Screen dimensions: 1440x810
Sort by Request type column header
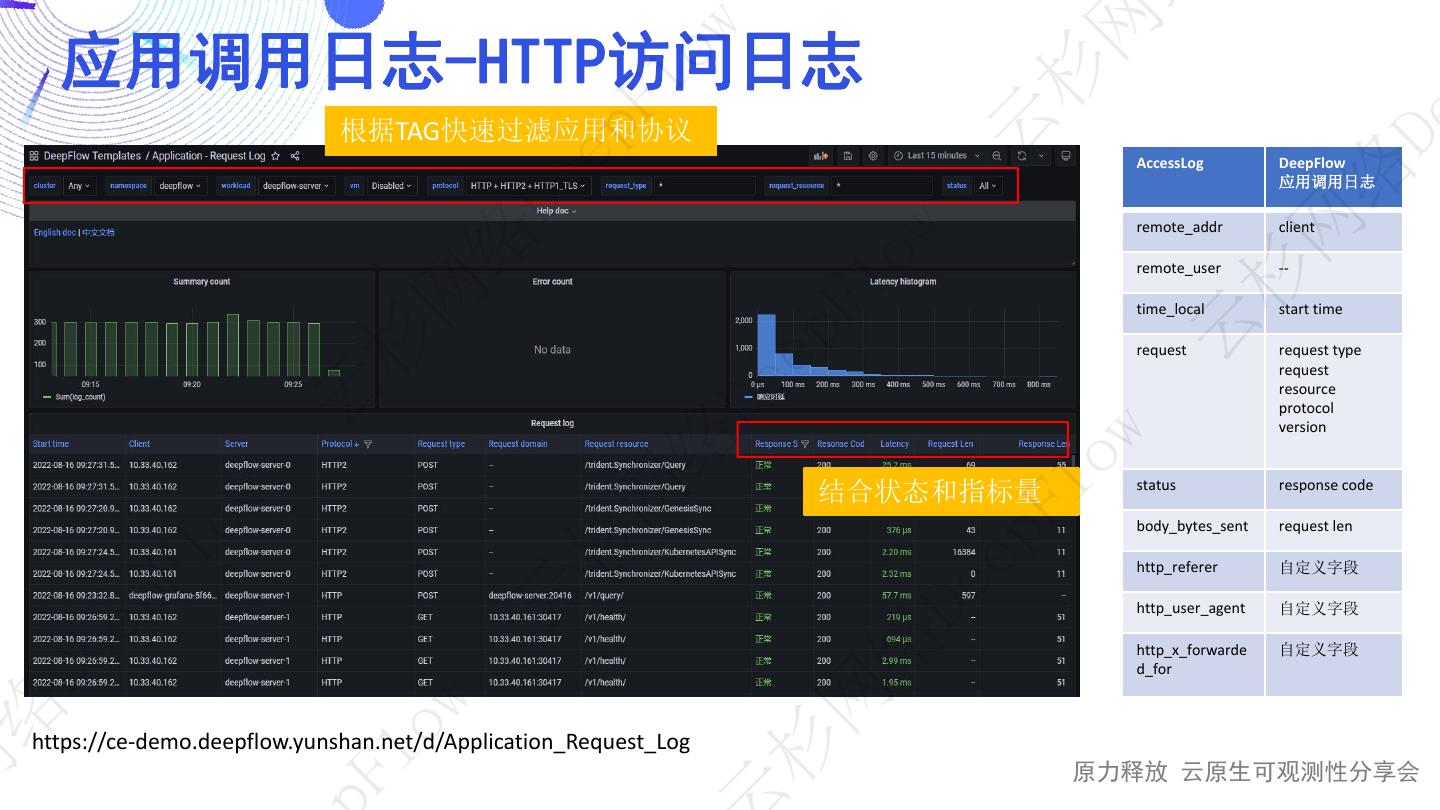(441, 444)
